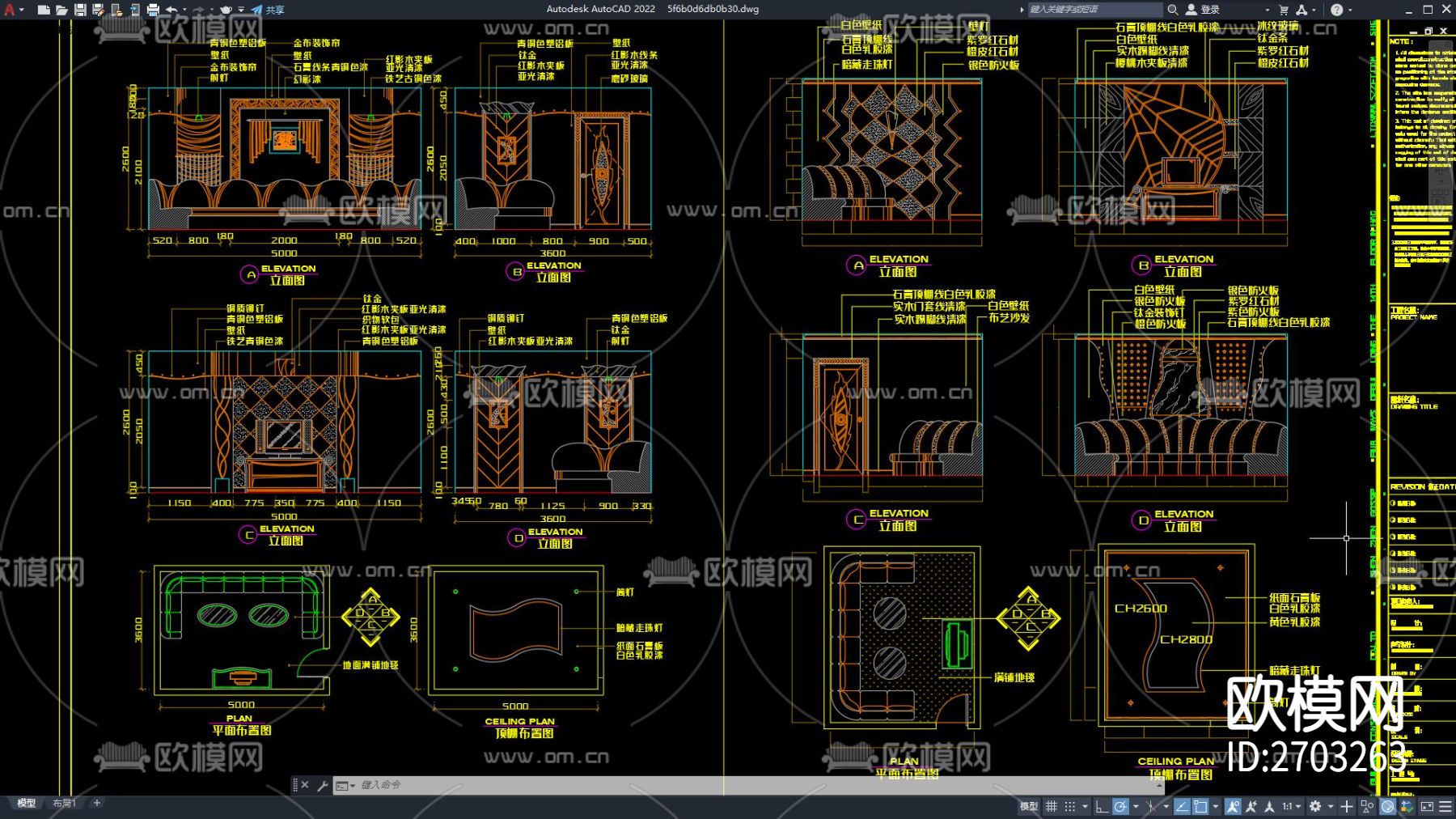Open the Help dropdown arrow
1456x819 pixels.
(1350, 10)
